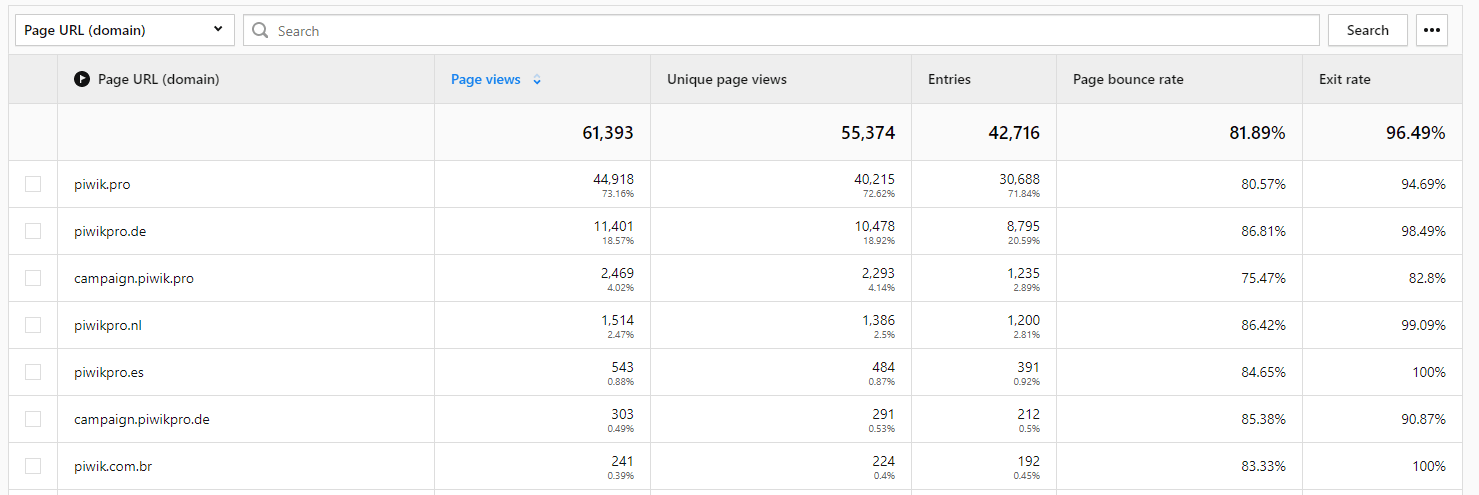Click the play icon beside Page URL header
The image size is (1479, 495).
[x=82, y=79]
